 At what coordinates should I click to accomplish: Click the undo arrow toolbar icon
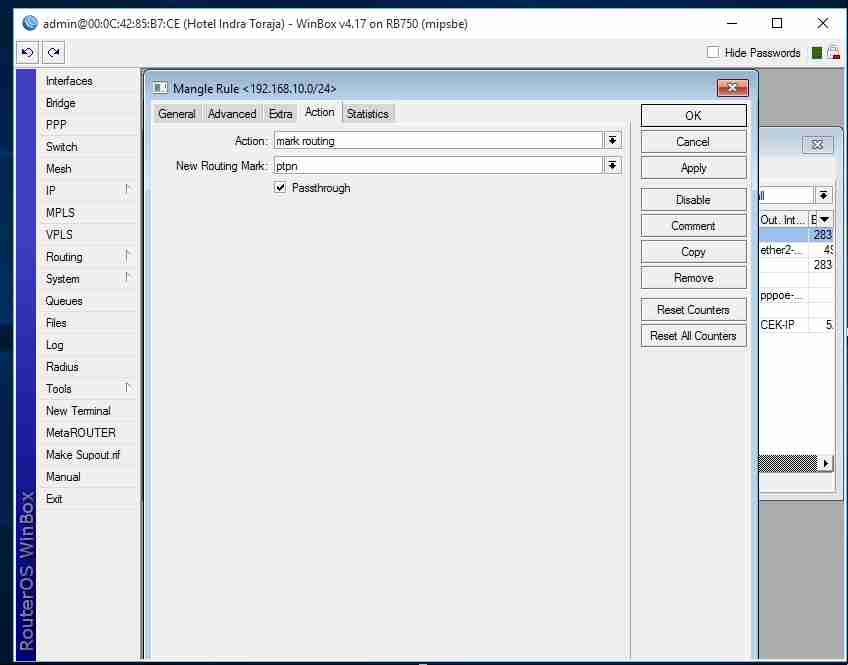(27, 52)
